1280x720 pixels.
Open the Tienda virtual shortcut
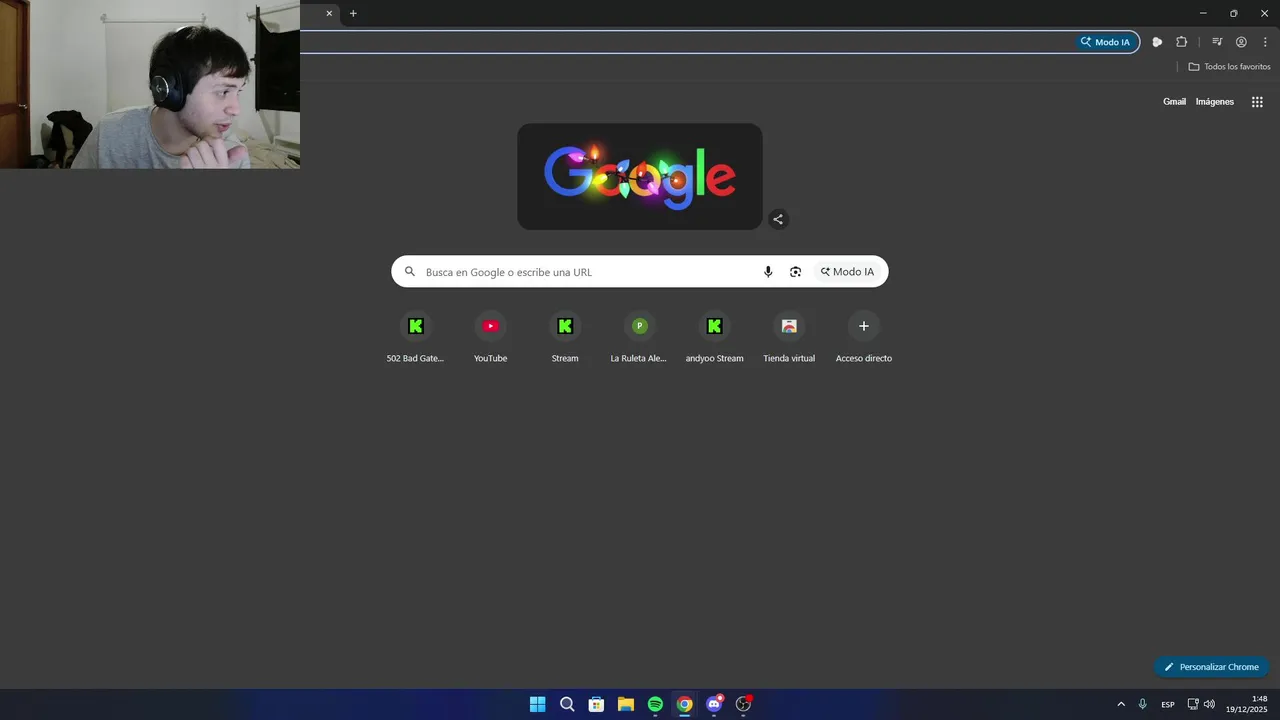pyautogui.click(x=789, y=339)
